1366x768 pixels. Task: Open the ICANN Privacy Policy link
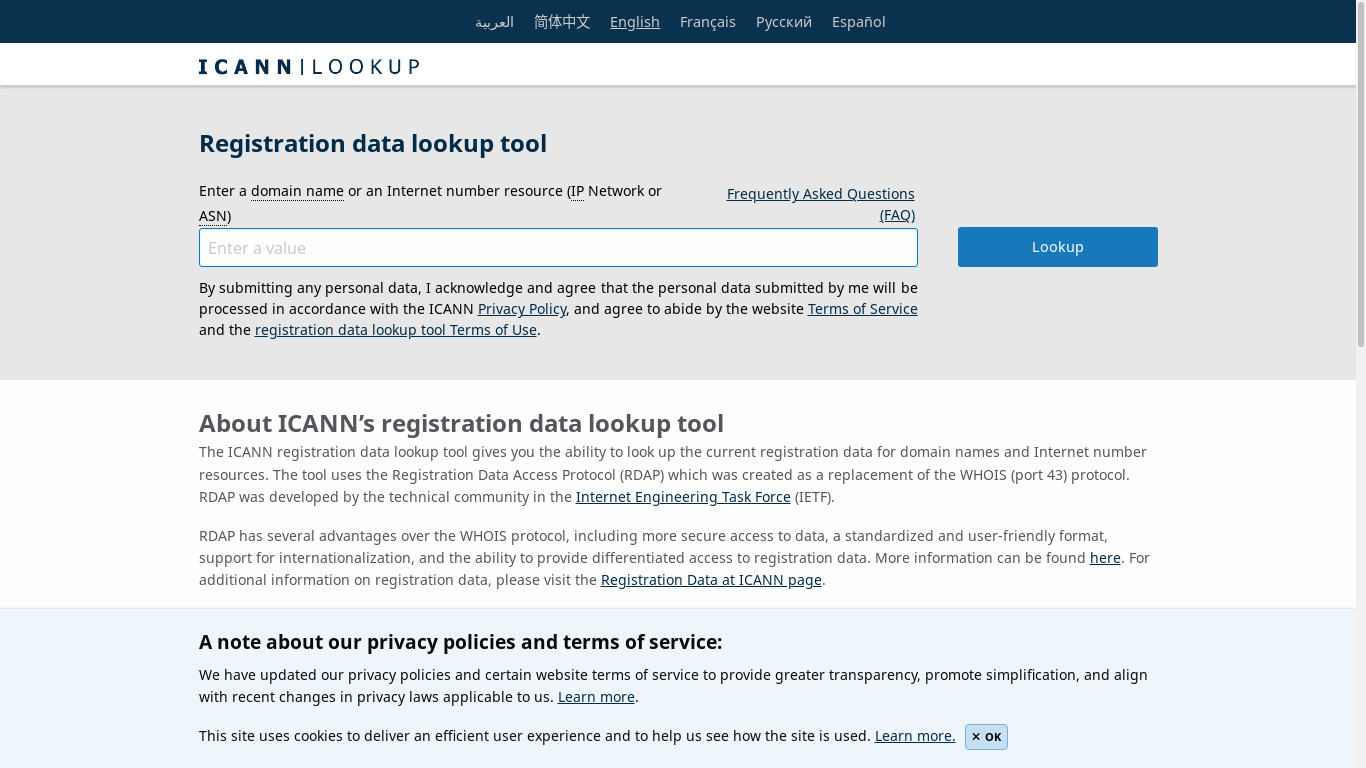click(522, 309)
